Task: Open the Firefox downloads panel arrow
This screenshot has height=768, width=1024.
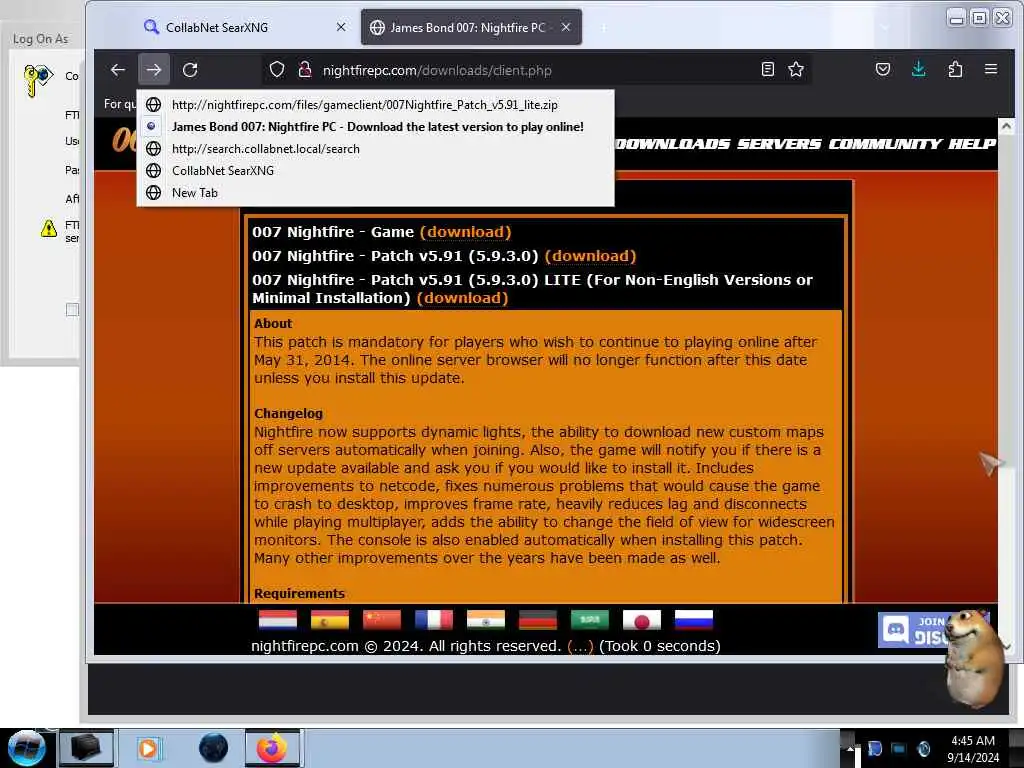Action: (919, 69)
